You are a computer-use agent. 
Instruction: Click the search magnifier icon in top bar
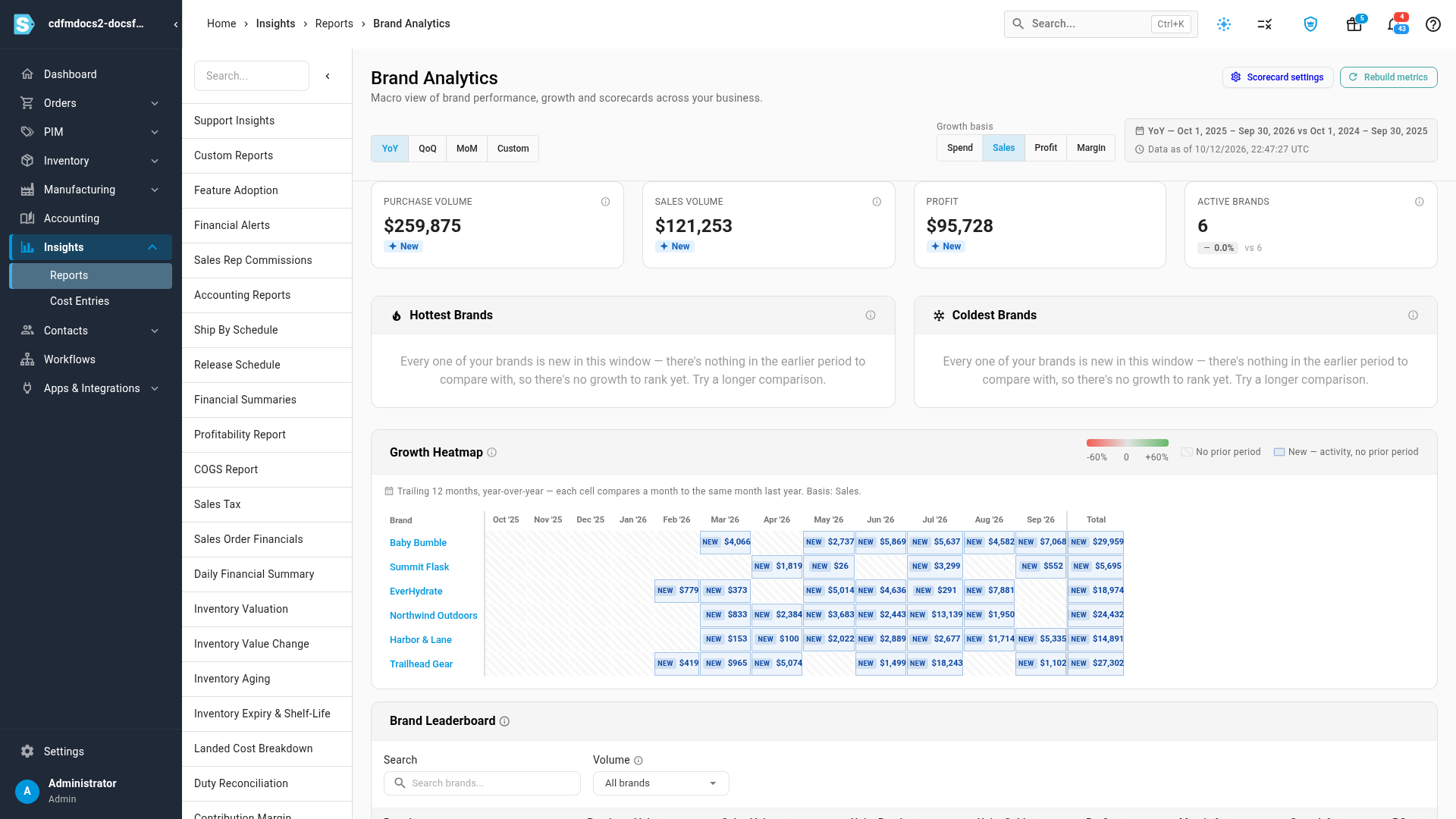tap(1018, 24)
